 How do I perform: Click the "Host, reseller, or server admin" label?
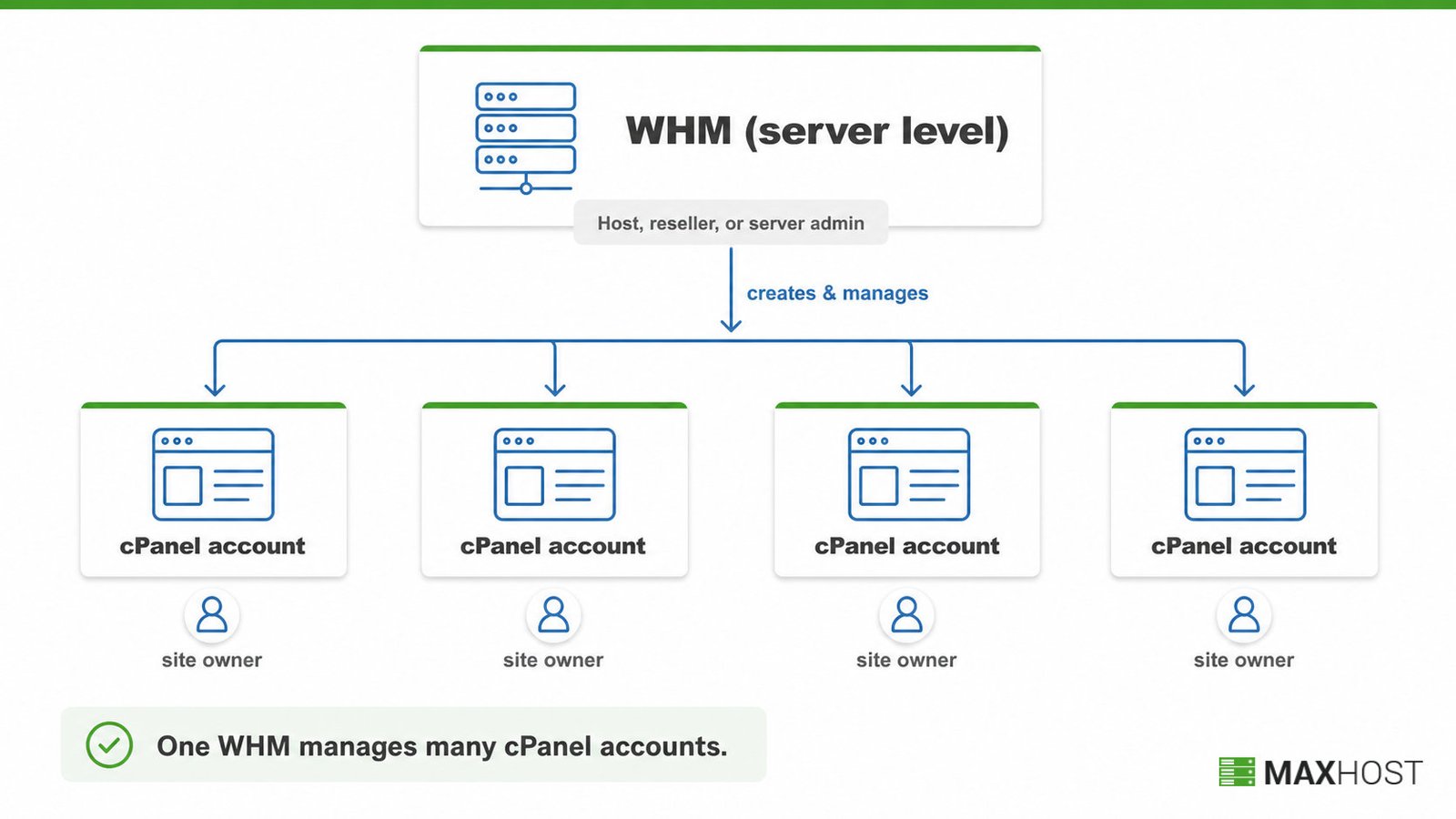[x=731, y=223]
